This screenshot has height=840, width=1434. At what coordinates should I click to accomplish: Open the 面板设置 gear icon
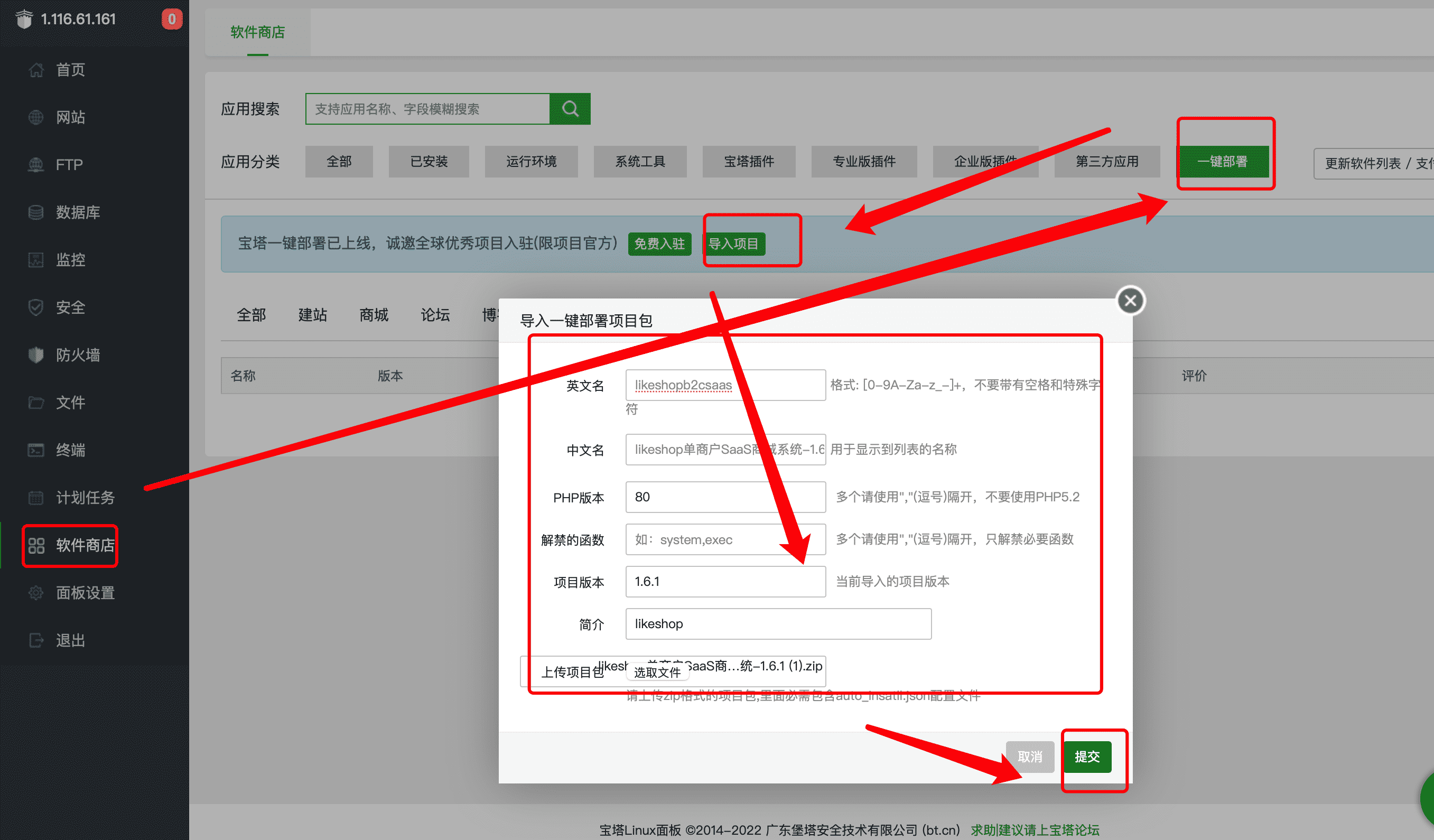[36, 592]
